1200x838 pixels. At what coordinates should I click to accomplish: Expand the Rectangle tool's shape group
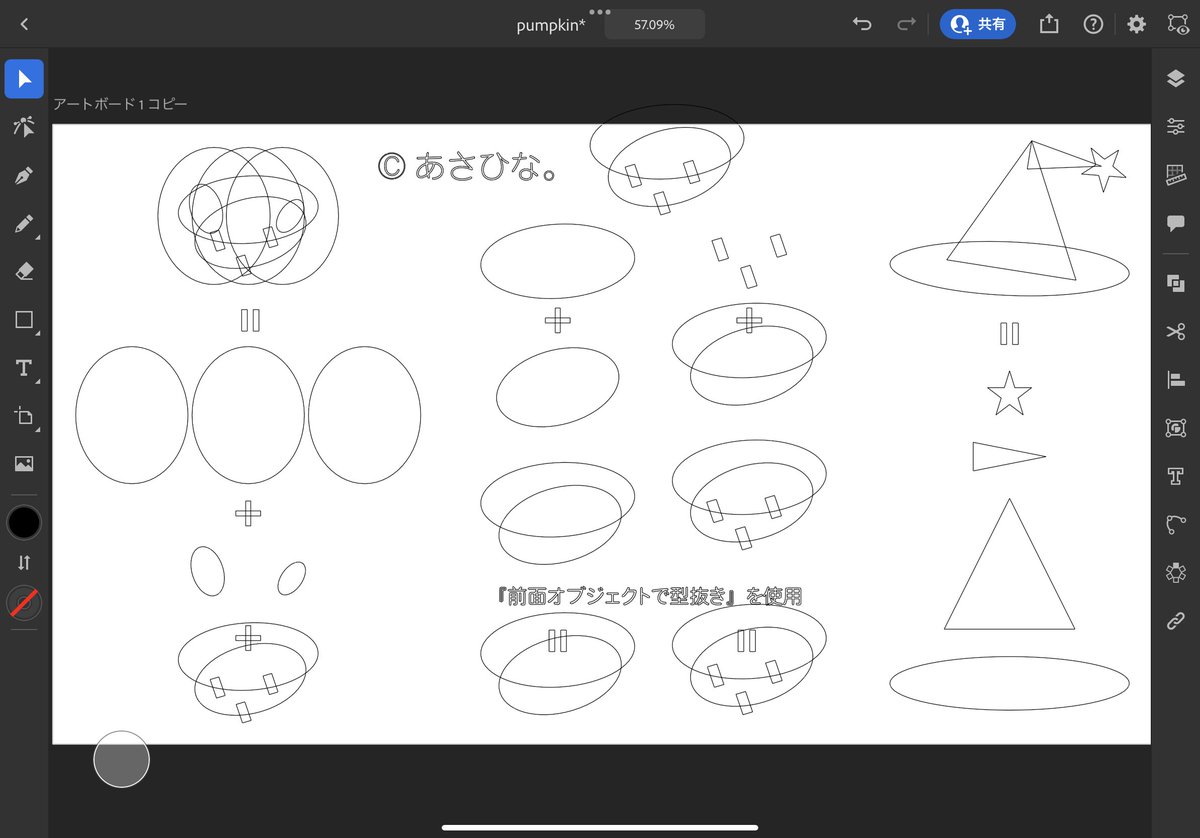click(x=38, y=334)
